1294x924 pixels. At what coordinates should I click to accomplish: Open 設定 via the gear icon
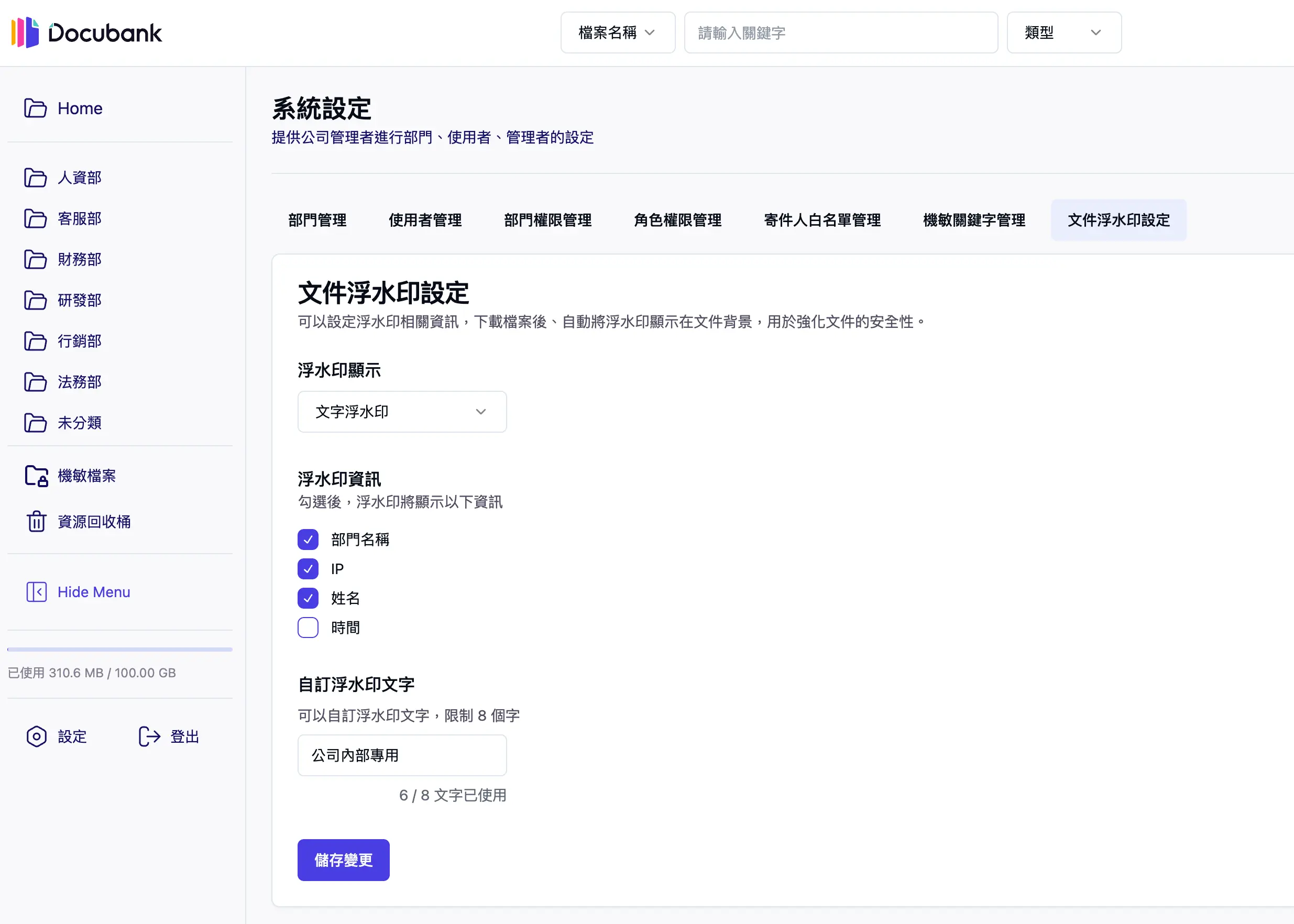coord(56,736)
